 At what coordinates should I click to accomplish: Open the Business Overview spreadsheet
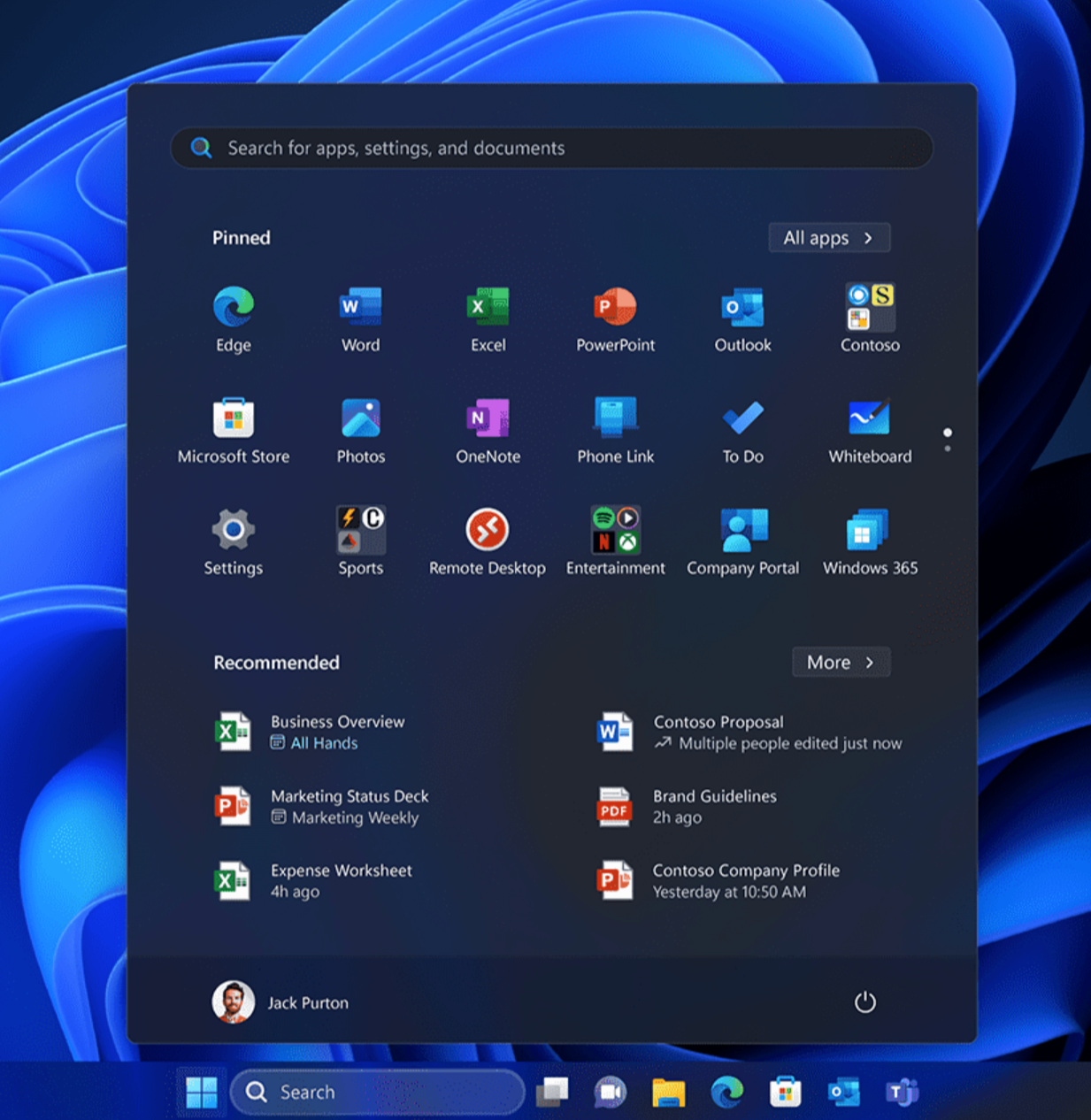310,733
